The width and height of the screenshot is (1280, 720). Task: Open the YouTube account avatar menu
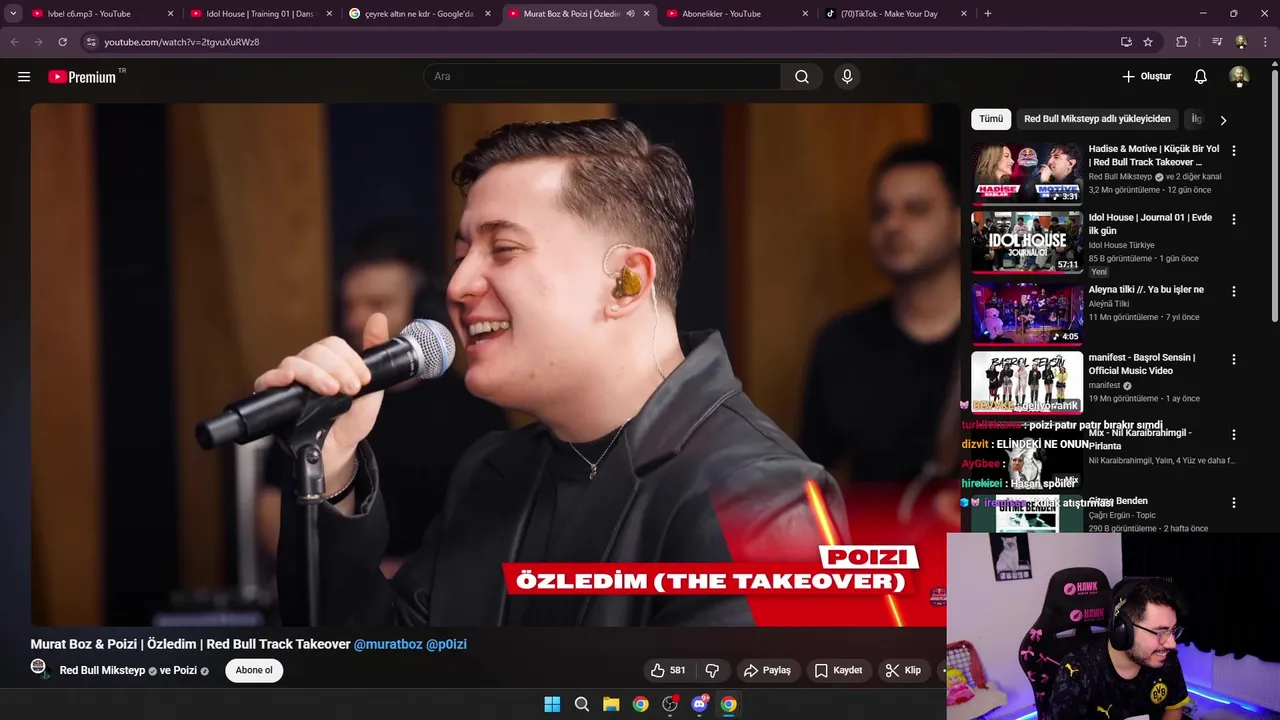(x=1239, y=77)
